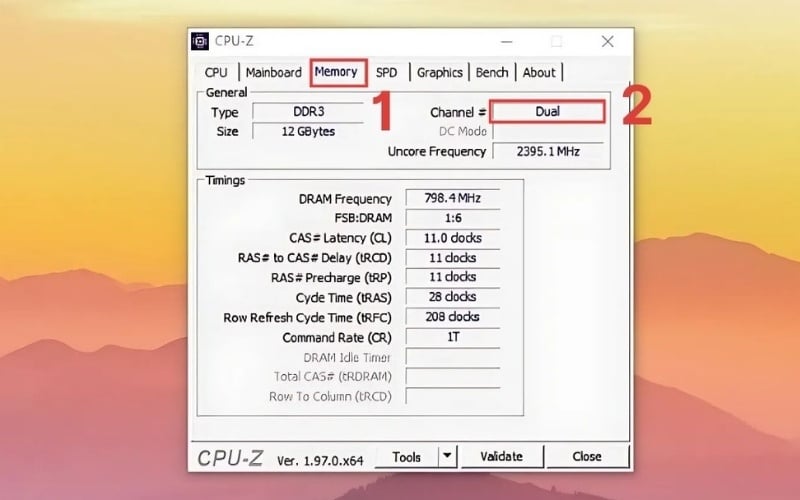Click the Row Refresh Cycle Time (tRFC) label

pos(307,318)
